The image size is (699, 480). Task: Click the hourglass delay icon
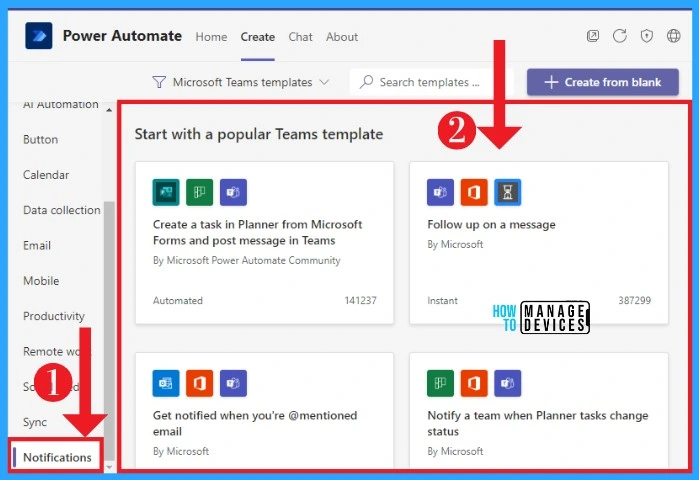(507, 192)
